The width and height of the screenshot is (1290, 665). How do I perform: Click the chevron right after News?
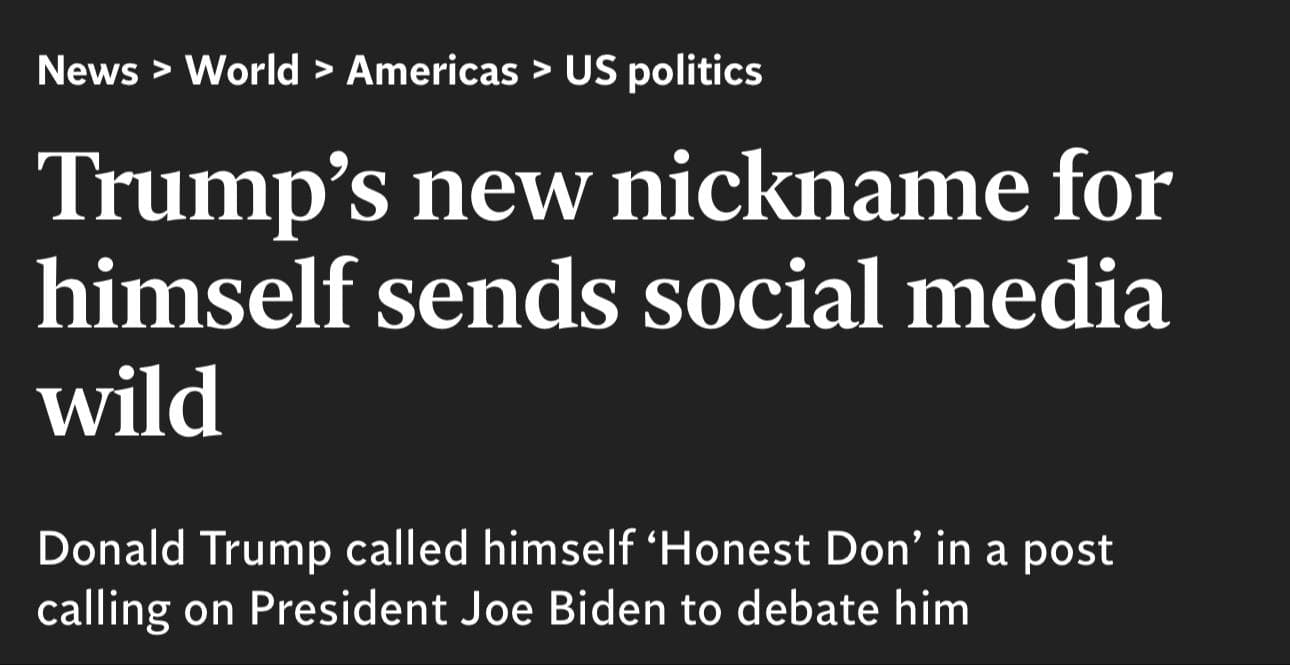point(162,72)
